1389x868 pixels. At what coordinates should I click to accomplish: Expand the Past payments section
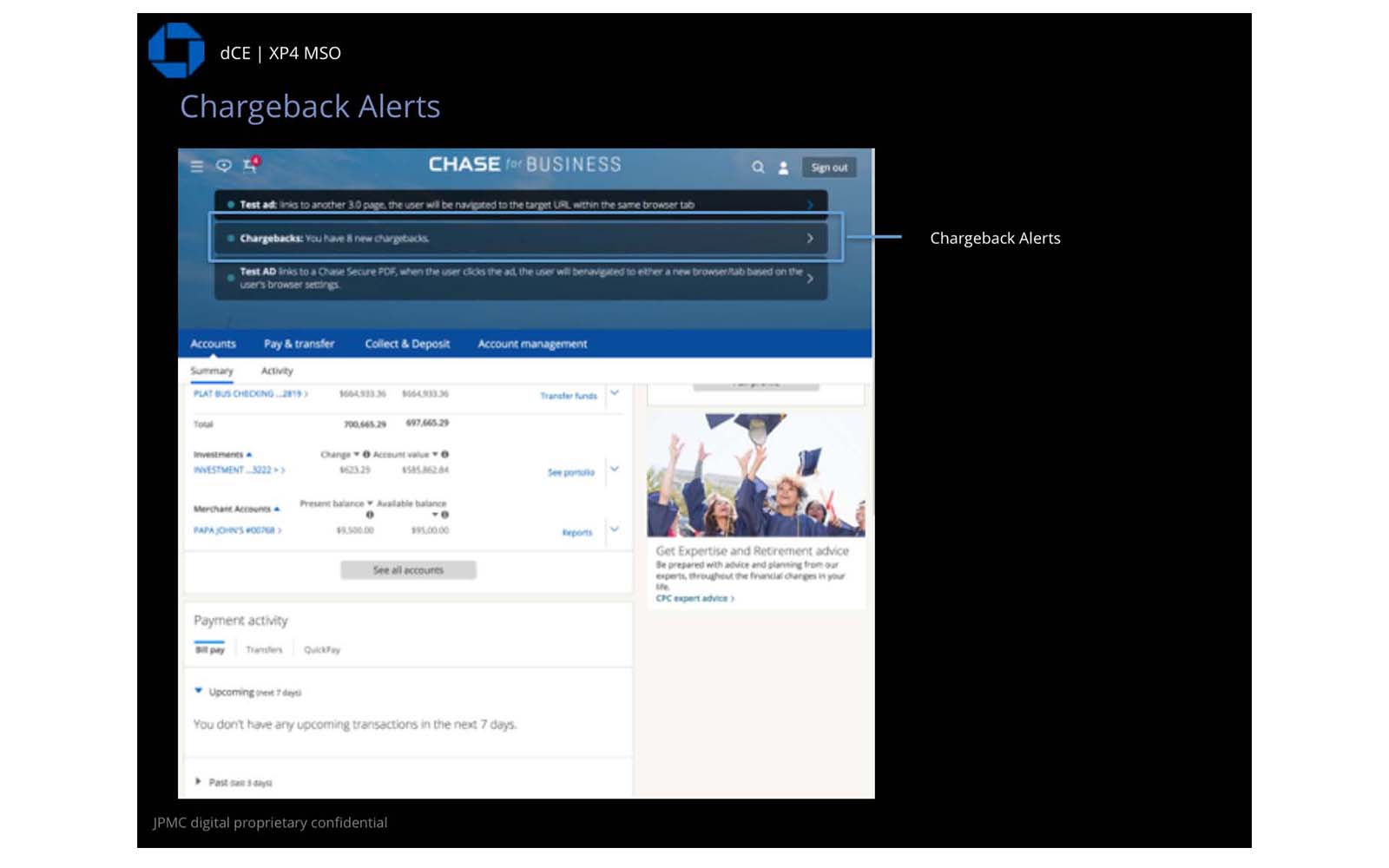[x=199, y=782]
